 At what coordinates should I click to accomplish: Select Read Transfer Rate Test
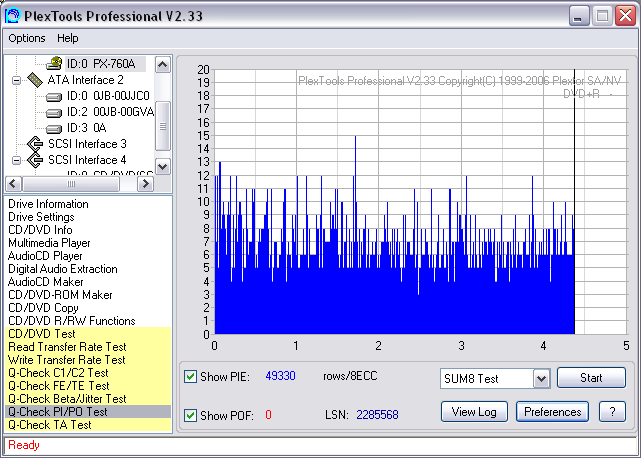pyautogui.click(x=88, y=347)
